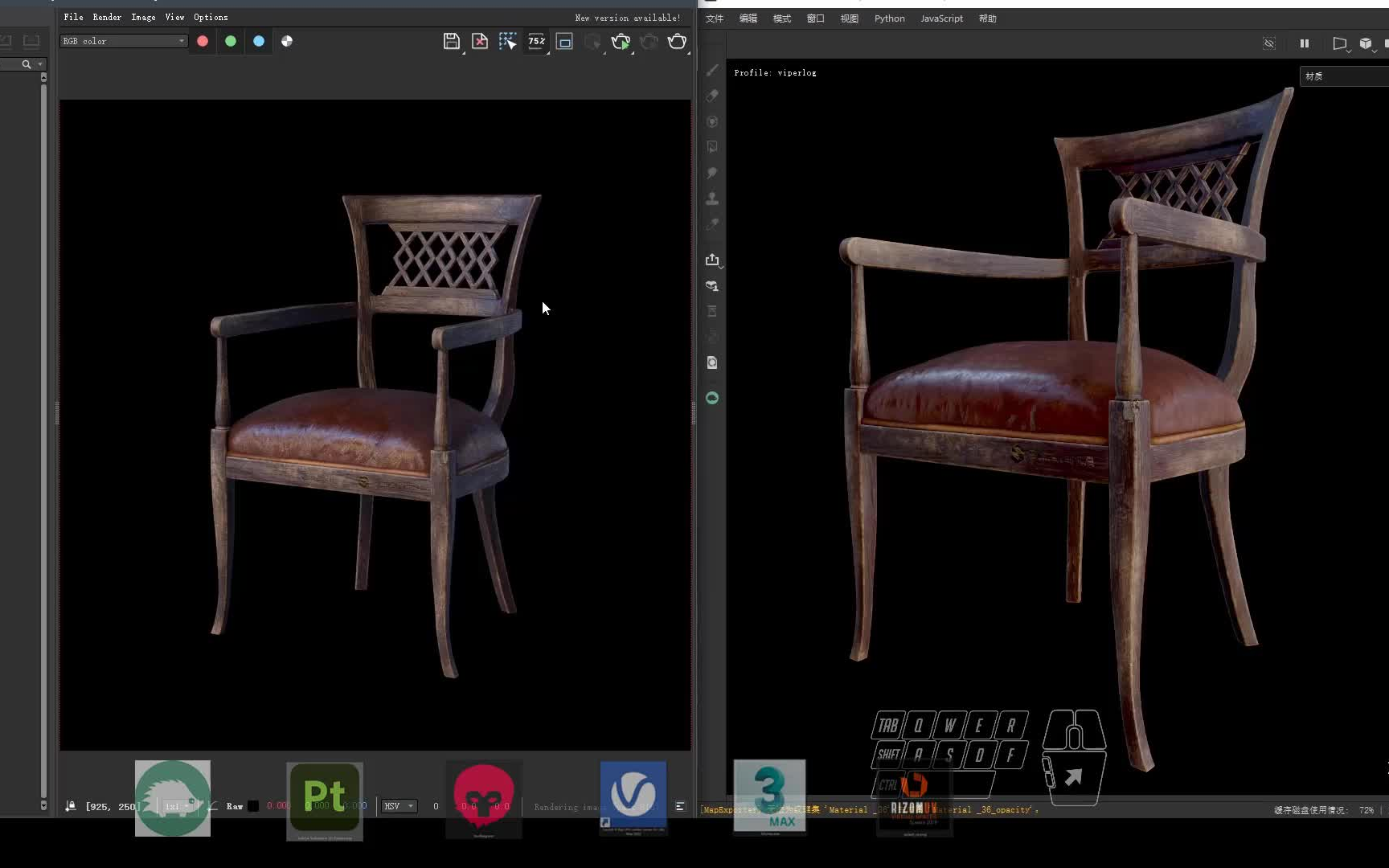The image size is (1389, 868).
Task: Open Render menu in V-Ray frame buffer
Action: click(x=107, y=17)
